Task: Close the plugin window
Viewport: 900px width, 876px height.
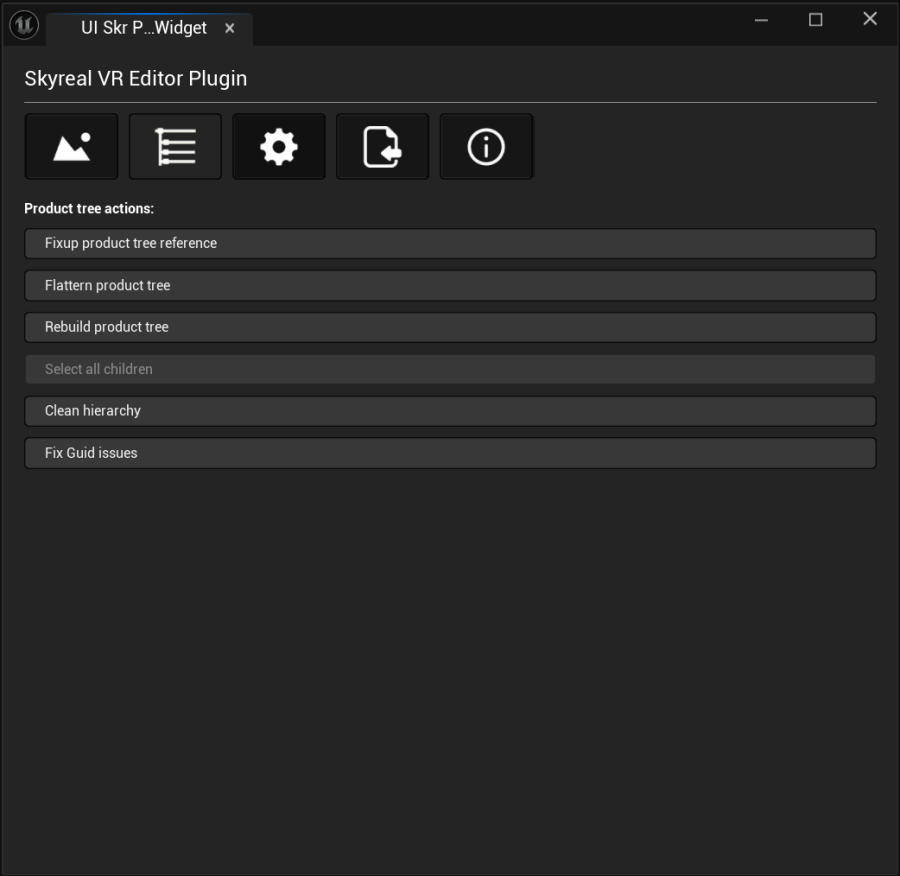Action: 869,20
